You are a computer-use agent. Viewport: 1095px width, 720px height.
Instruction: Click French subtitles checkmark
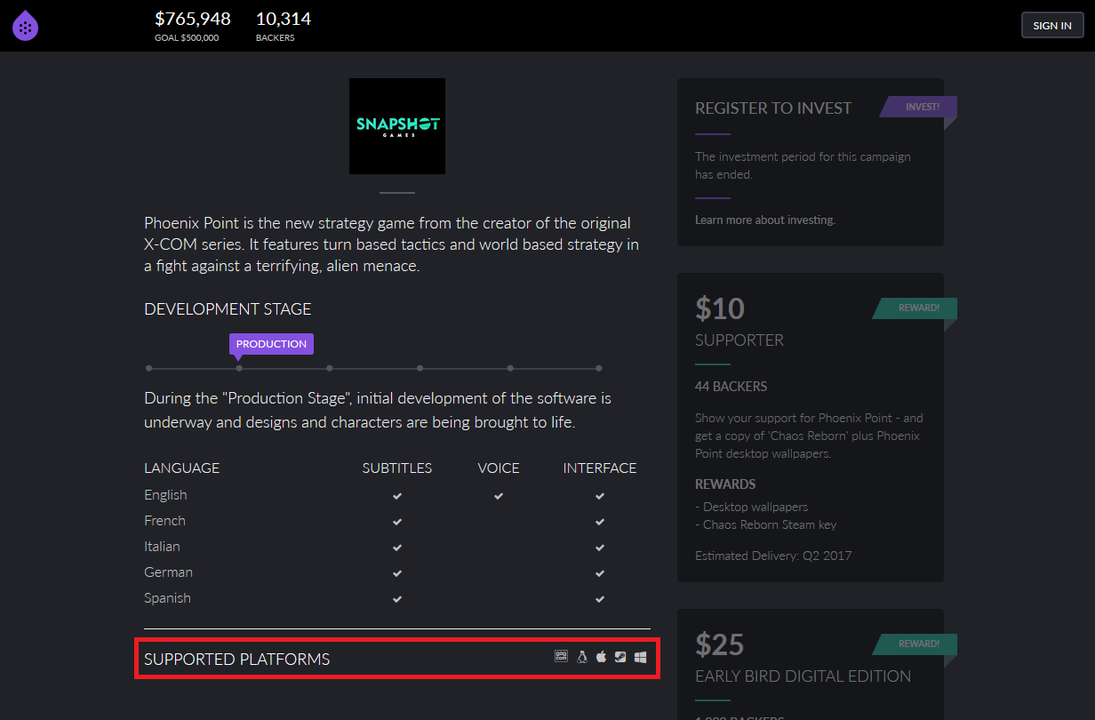[x=397, y=522]
